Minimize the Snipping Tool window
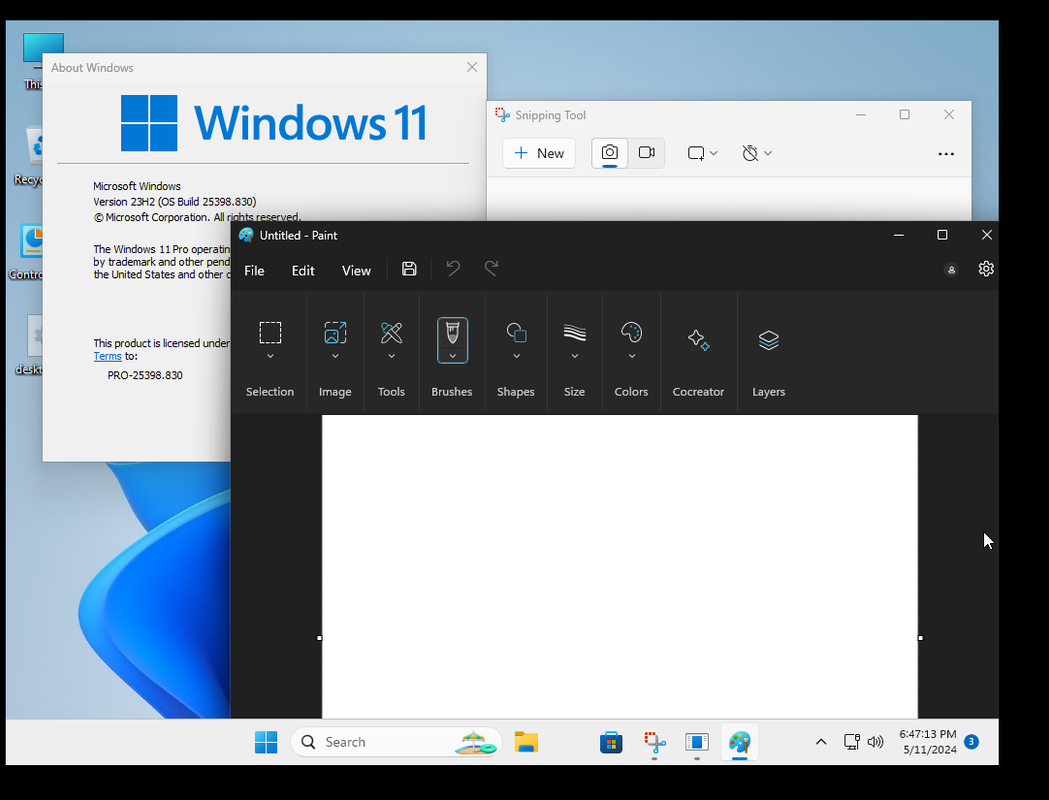Image resolution: width=1049 pixels, height=800 pixels. [861, 115]
